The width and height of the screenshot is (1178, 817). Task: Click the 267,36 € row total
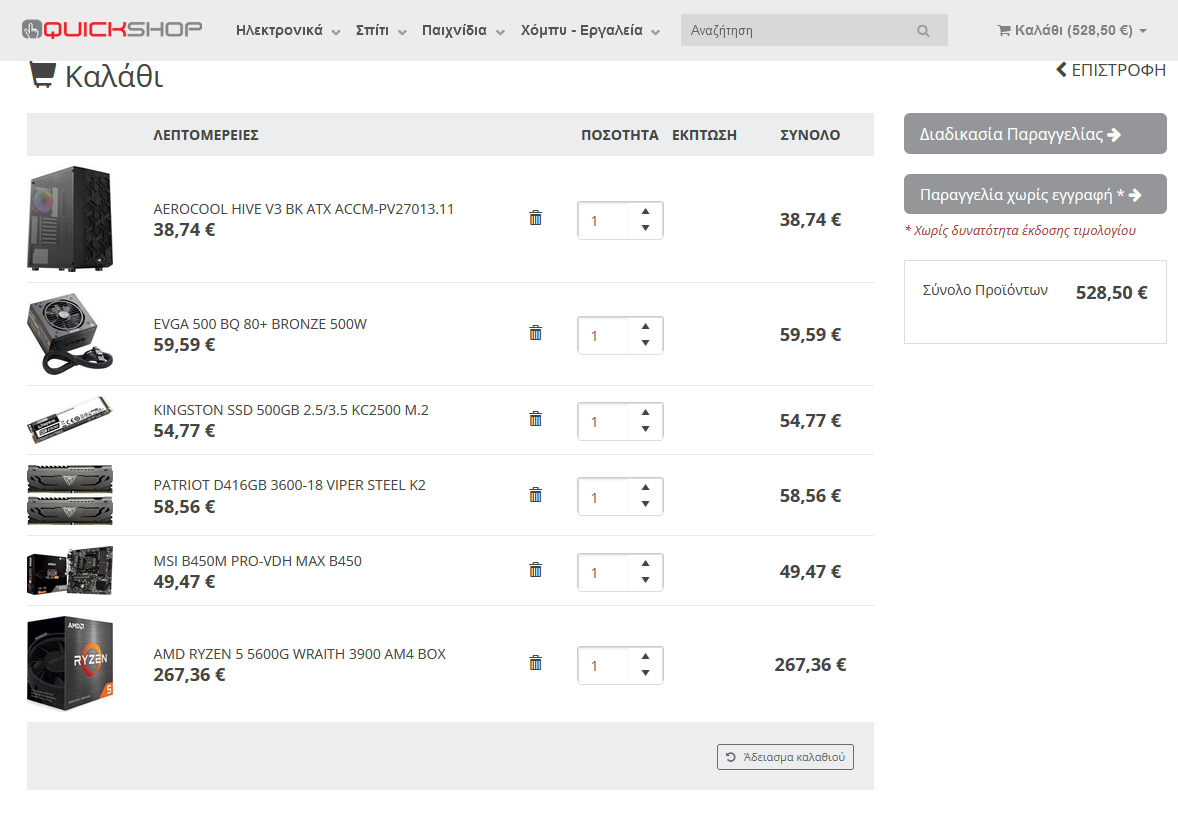810,664
